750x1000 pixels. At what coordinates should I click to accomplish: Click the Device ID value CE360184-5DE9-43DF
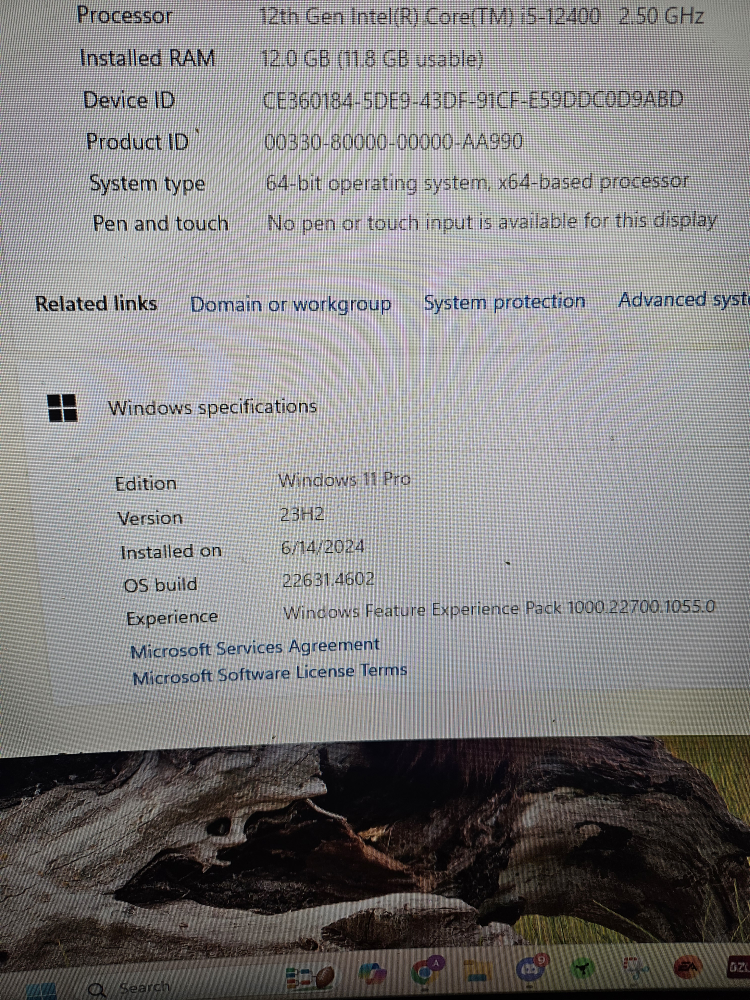[473, 99]
